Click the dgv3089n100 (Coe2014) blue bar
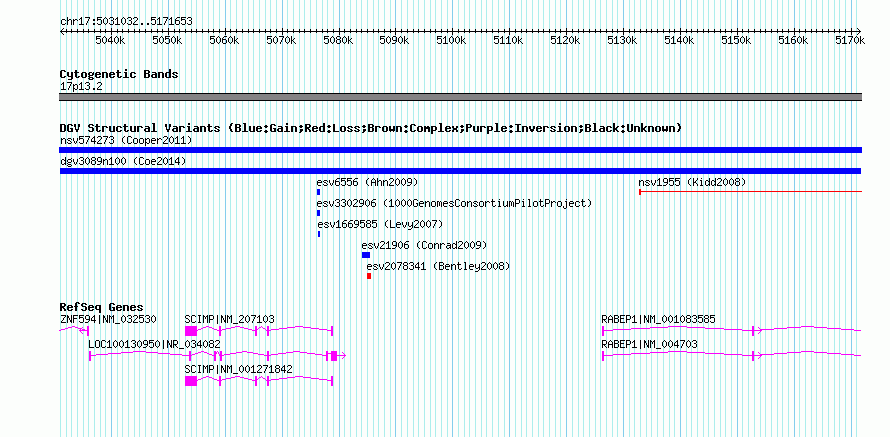Viewport: 890px width, 437px height. [460, 171]
